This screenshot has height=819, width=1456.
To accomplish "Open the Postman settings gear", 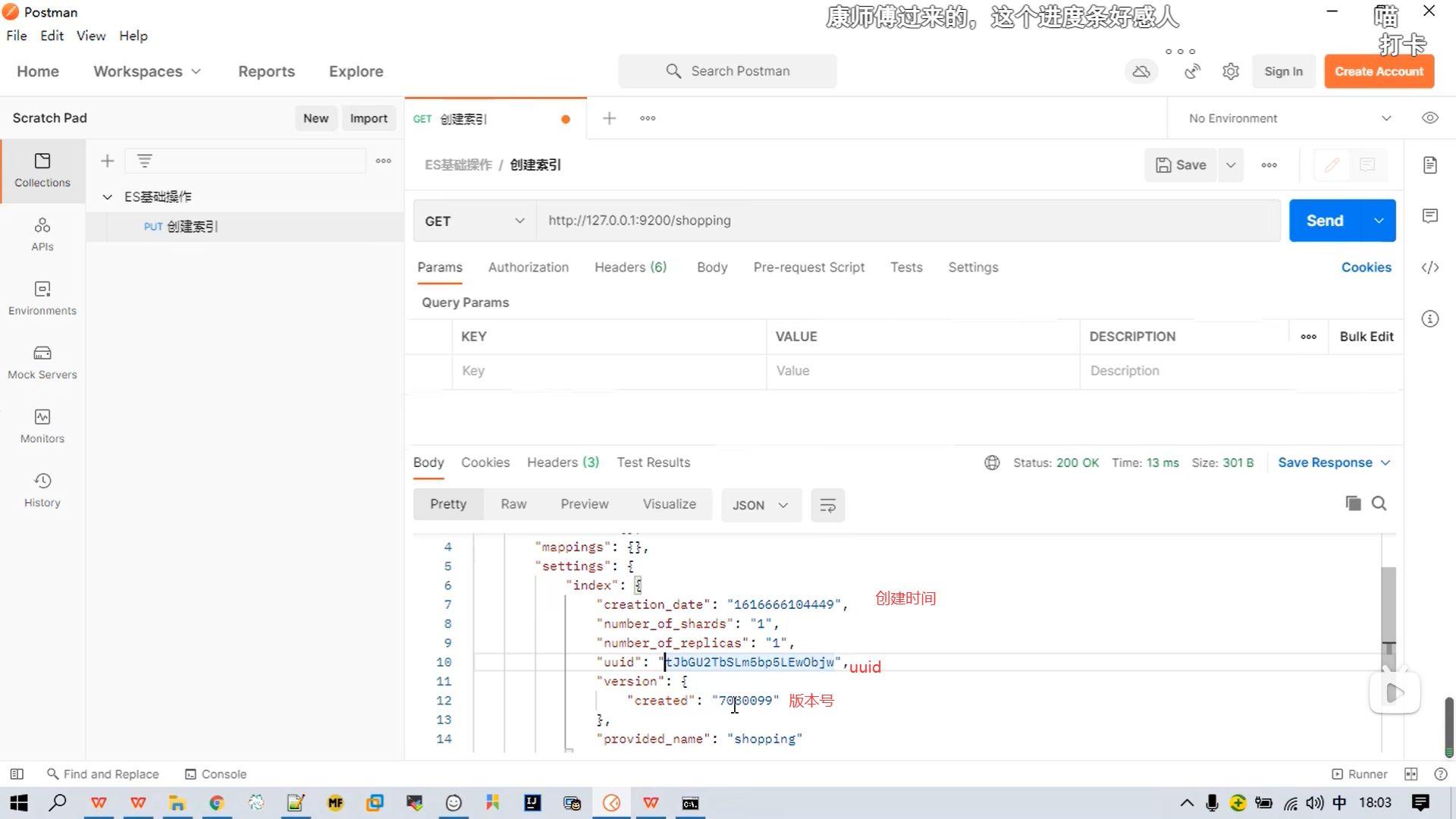I will pyautogui.click(x=1230, y=71).
